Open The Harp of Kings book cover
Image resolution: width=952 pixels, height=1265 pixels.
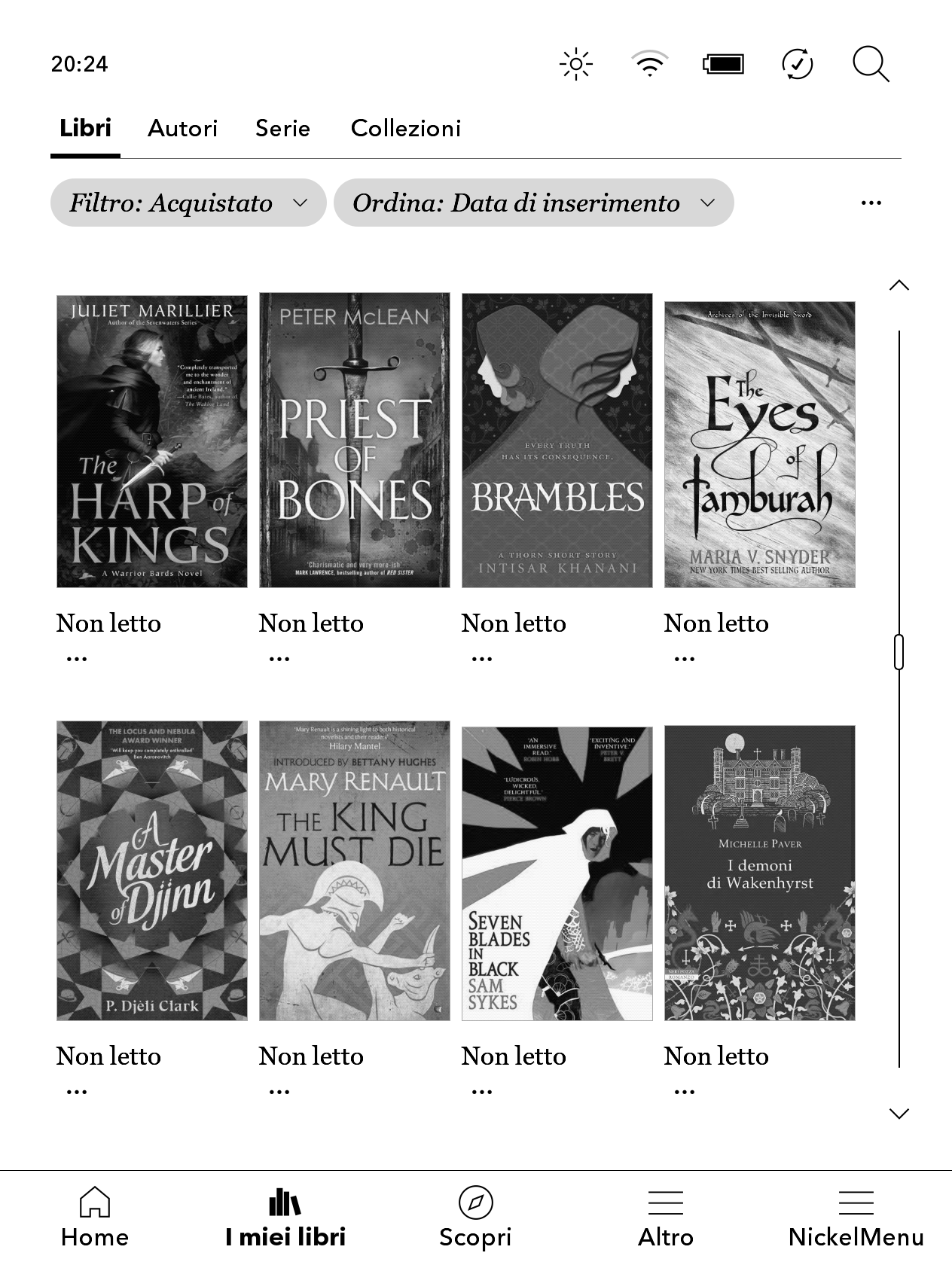152,441
